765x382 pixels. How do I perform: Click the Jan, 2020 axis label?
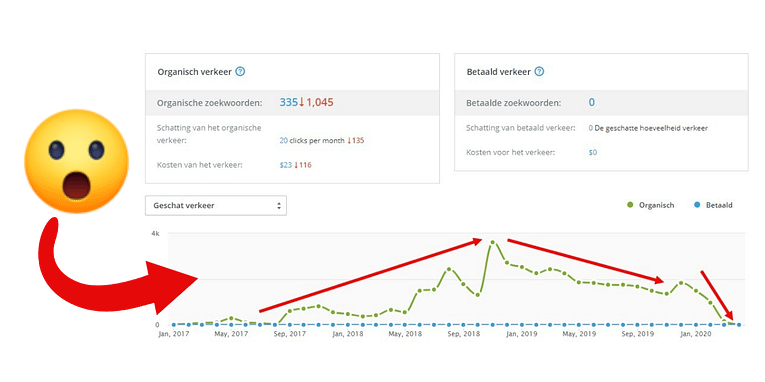pos(696,335)
